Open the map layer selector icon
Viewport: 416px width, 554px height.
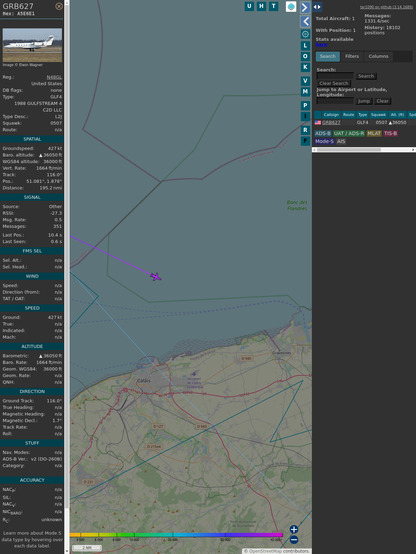pyautogui.click(x=291, y=6)
